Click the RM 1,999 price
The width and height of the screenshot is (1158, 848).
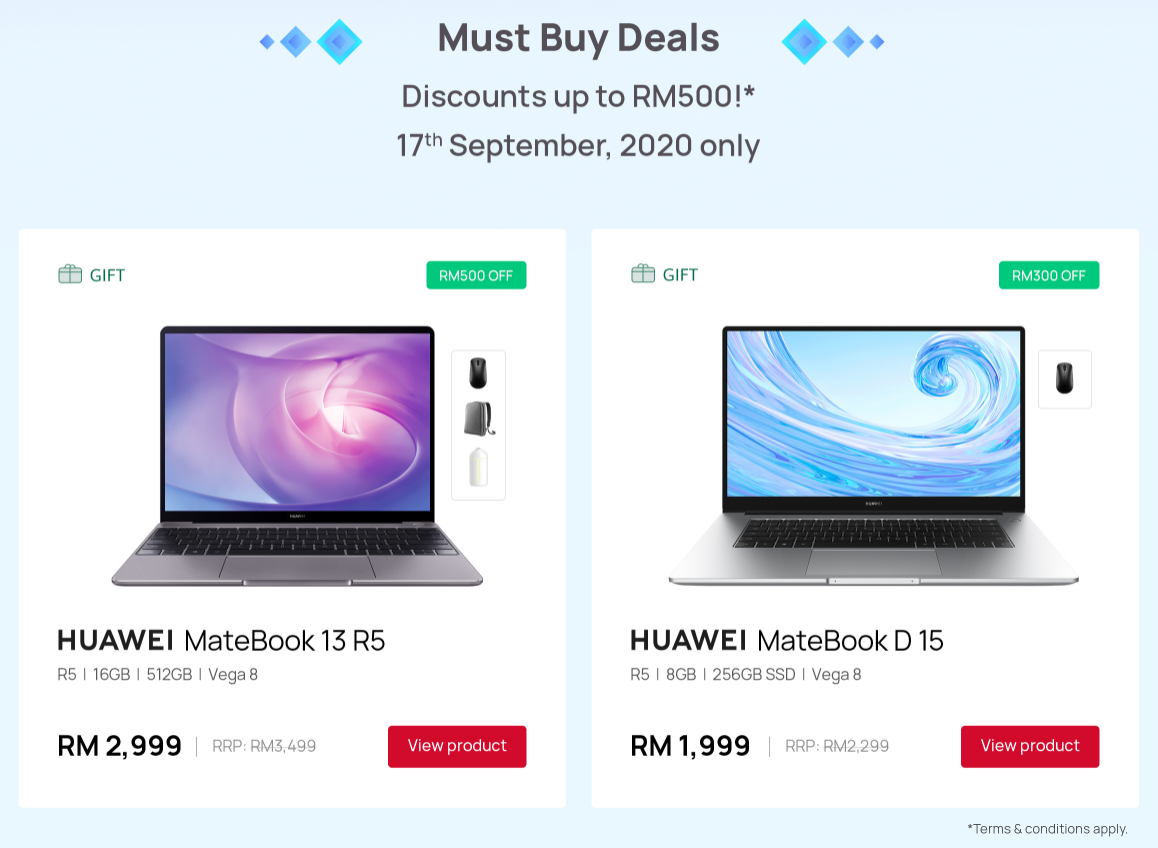(x=690, y=746)
